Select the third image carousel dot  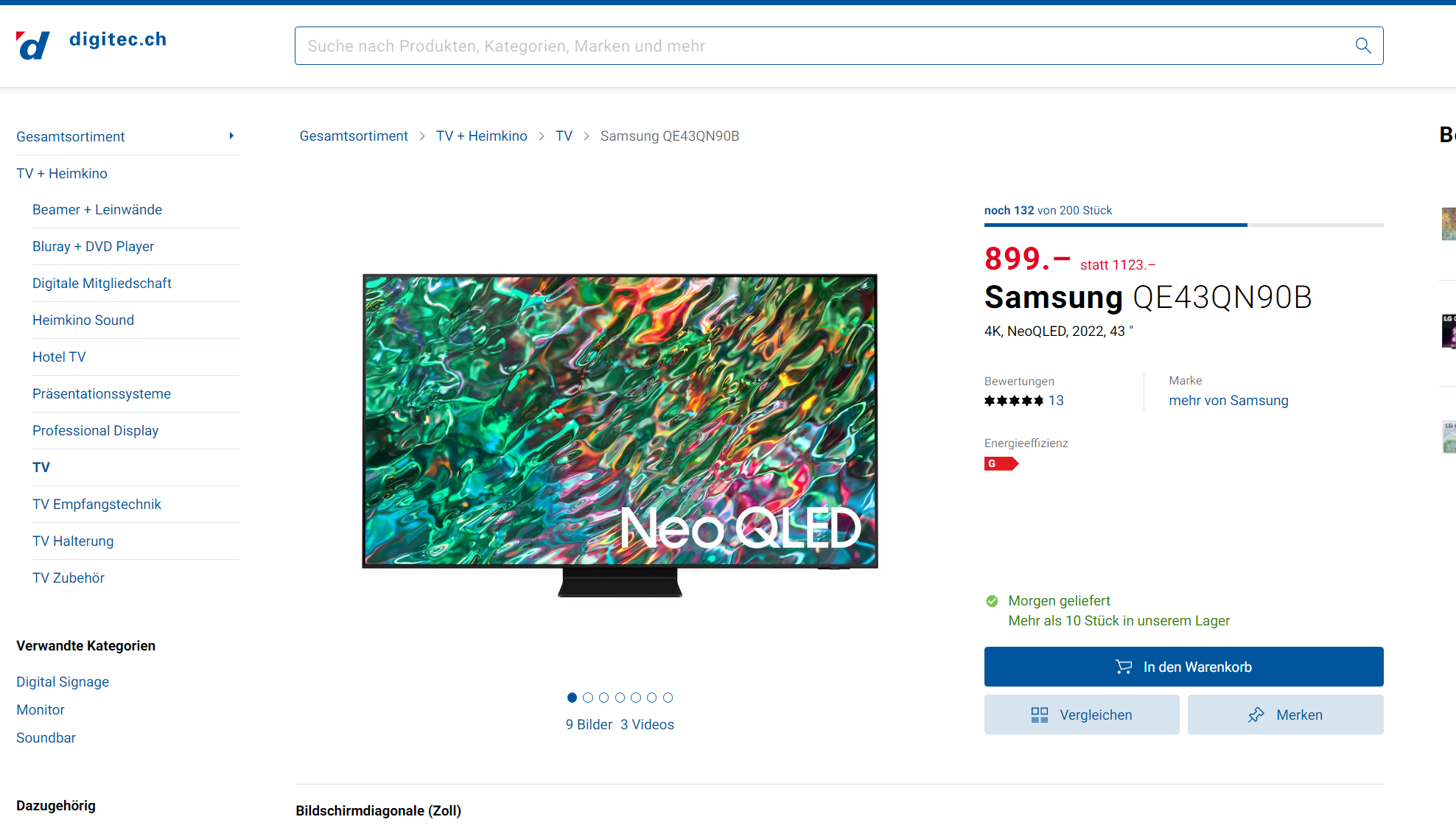(604, 698)
